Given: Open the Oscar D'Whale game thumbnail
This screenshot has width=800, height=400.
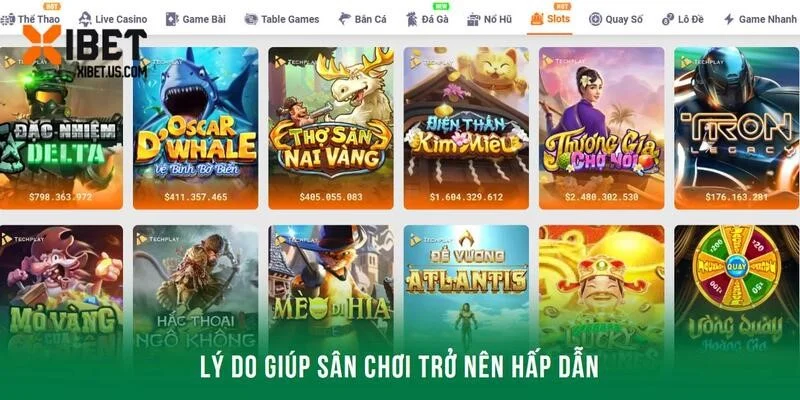Looking at the screenshot, I should (196, 128).
